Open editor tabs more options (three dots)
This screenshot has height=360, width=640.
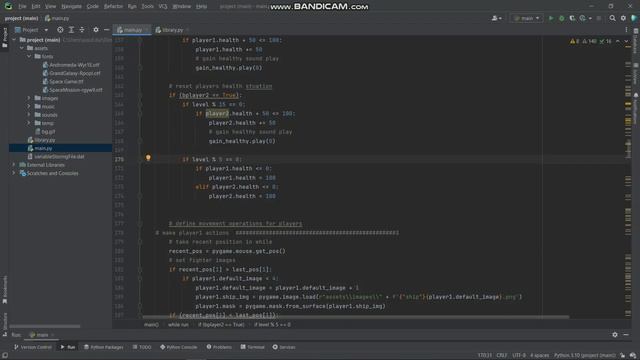pos(626,30)
